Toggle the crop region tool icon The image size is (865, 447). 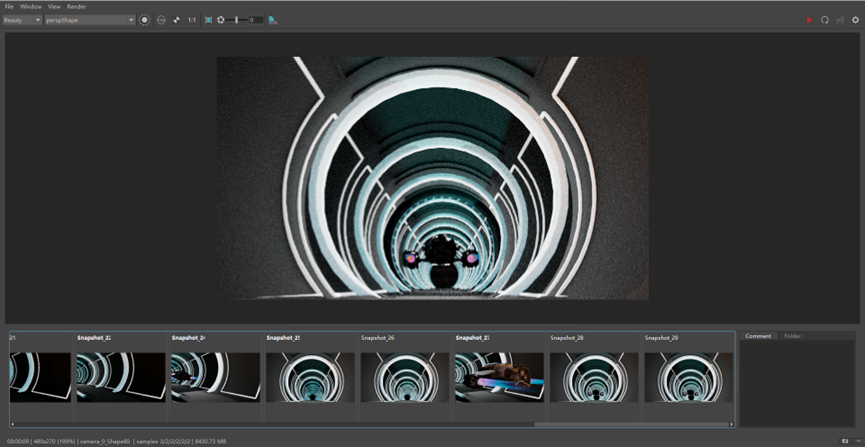tap(209, 20)
